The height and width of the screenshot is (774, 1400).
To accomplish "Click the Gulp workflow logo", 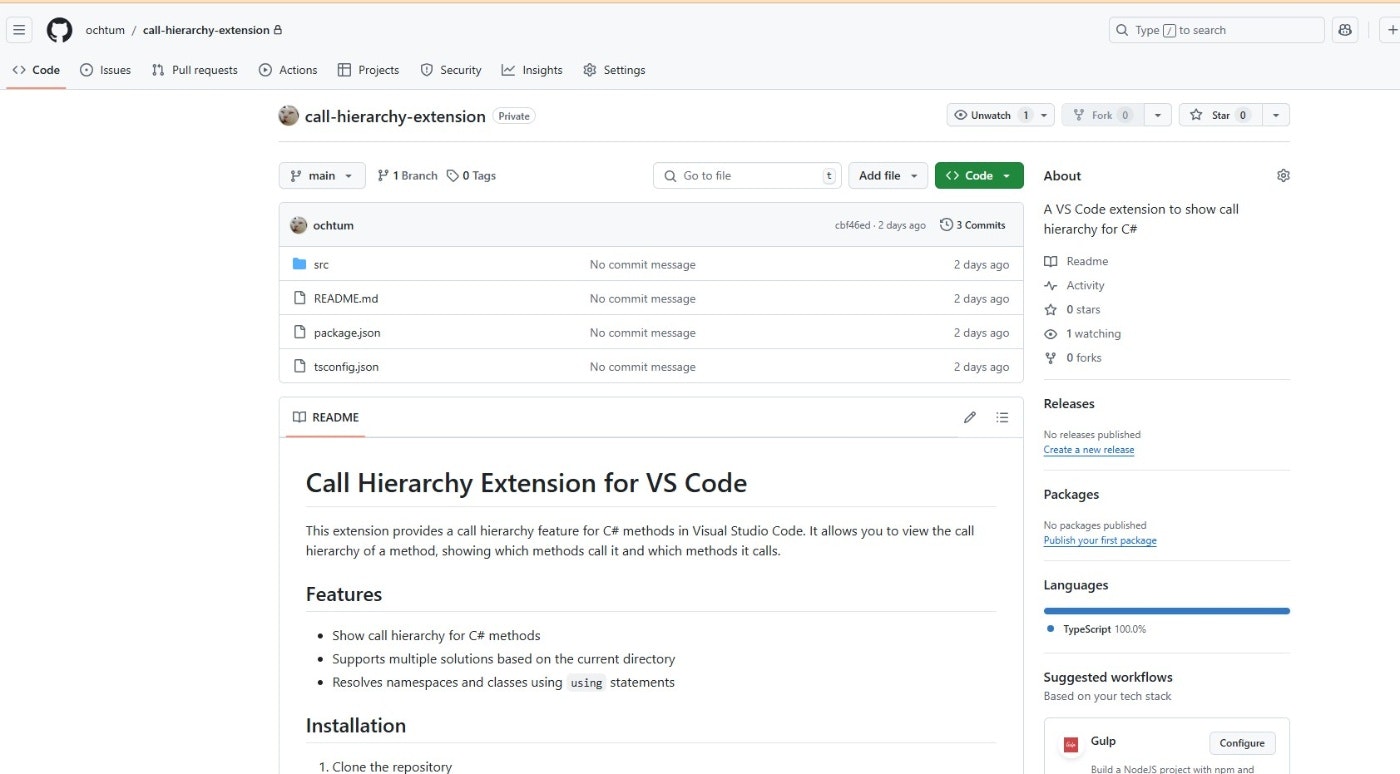I will point(1070,744).
